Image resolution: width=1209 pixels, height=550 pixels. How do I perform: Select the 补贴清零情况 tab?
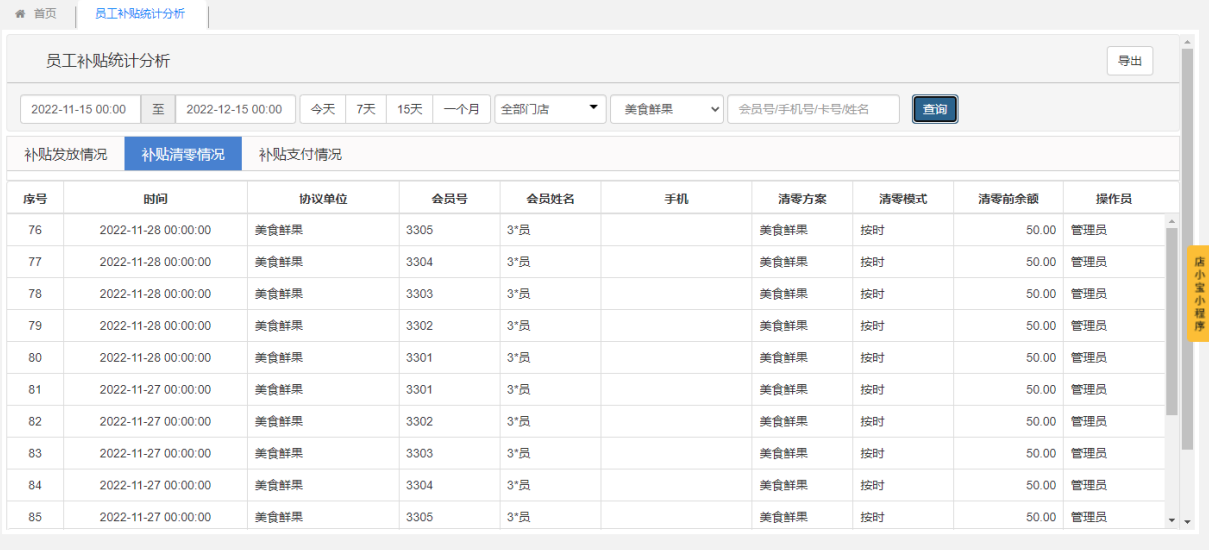[183, 154]
